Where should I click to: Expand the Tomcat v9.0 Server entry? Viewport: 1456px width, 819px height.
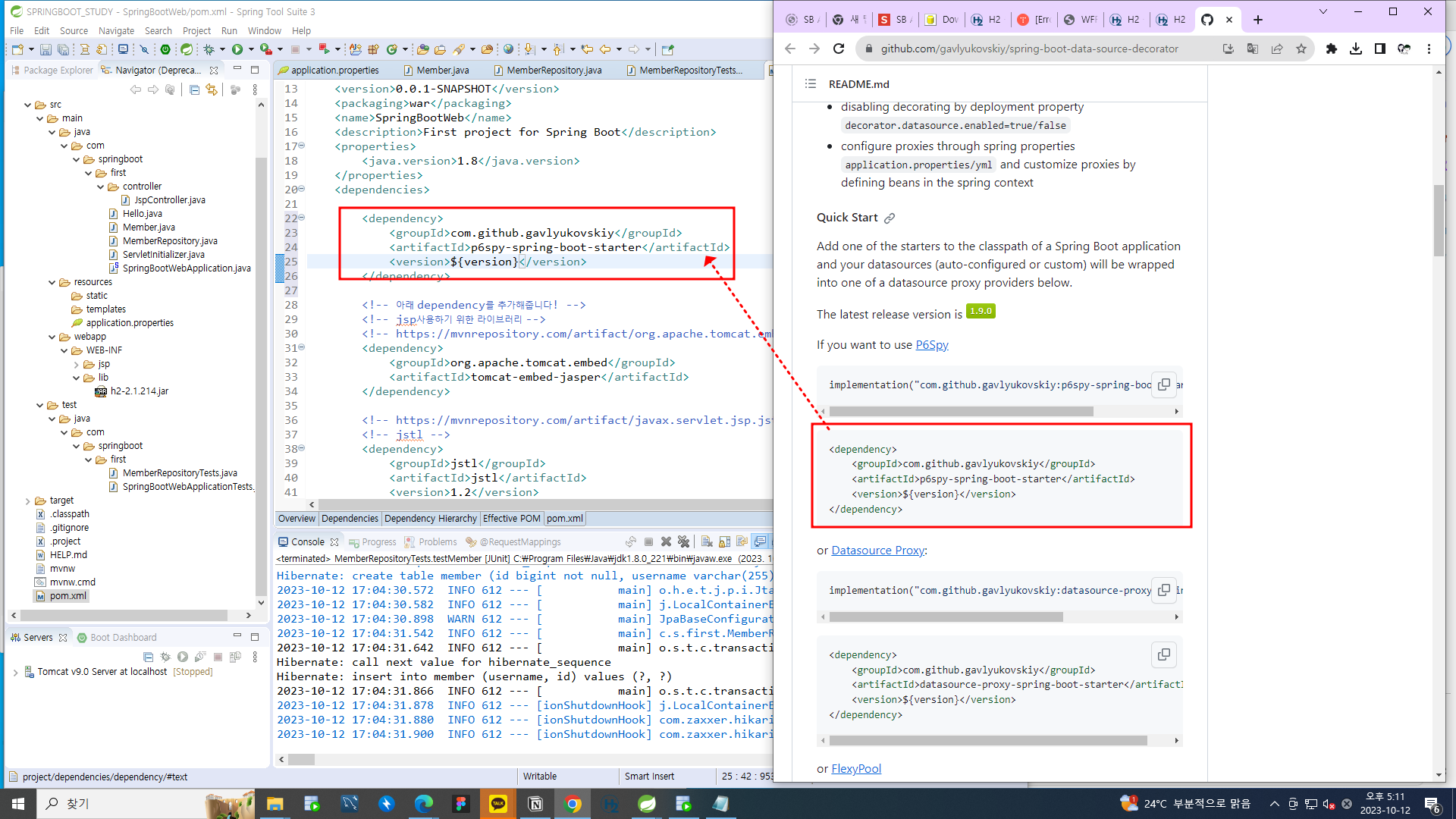15,672
